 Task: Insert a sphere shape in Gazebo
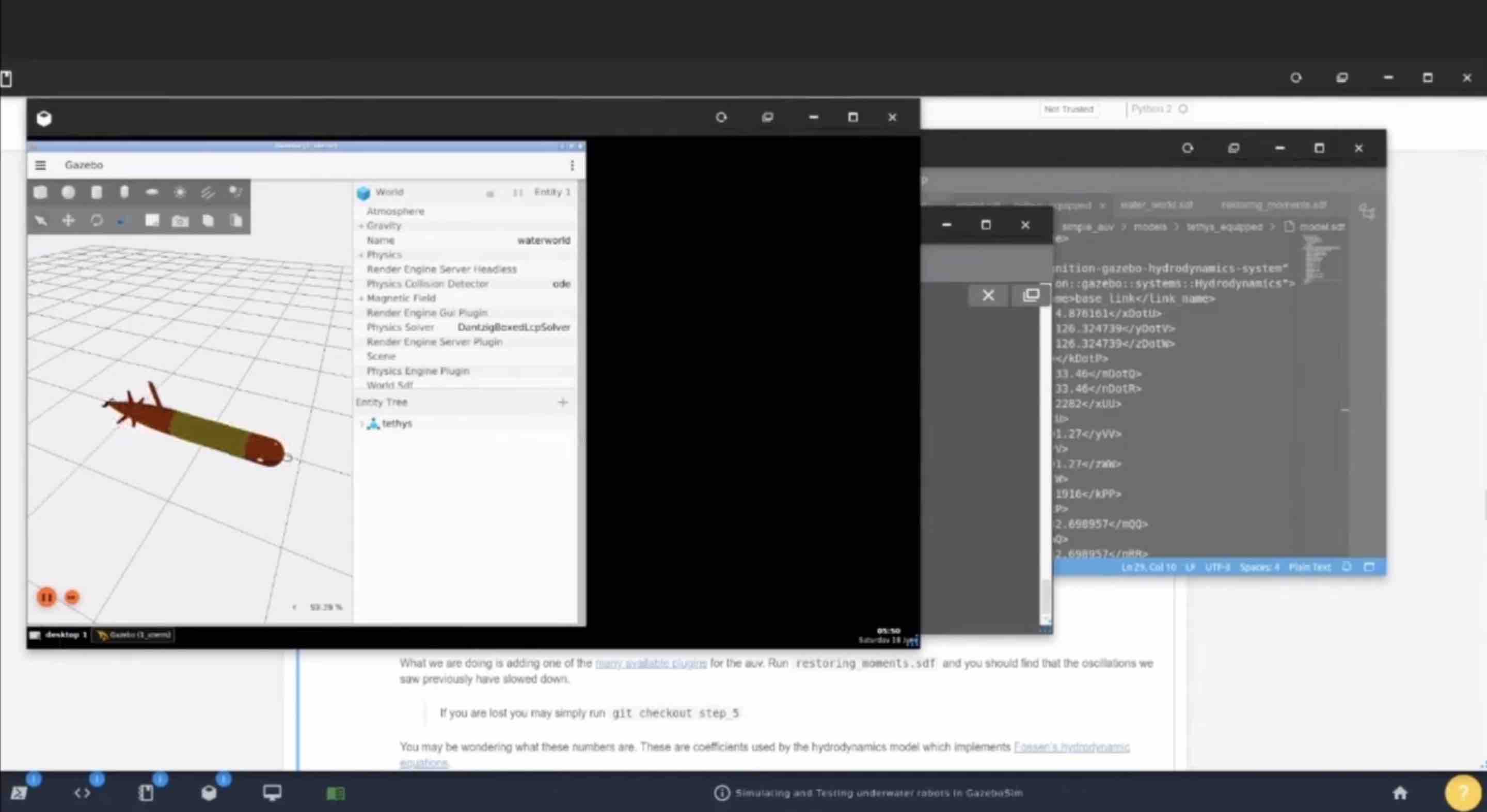coord(68,192)
